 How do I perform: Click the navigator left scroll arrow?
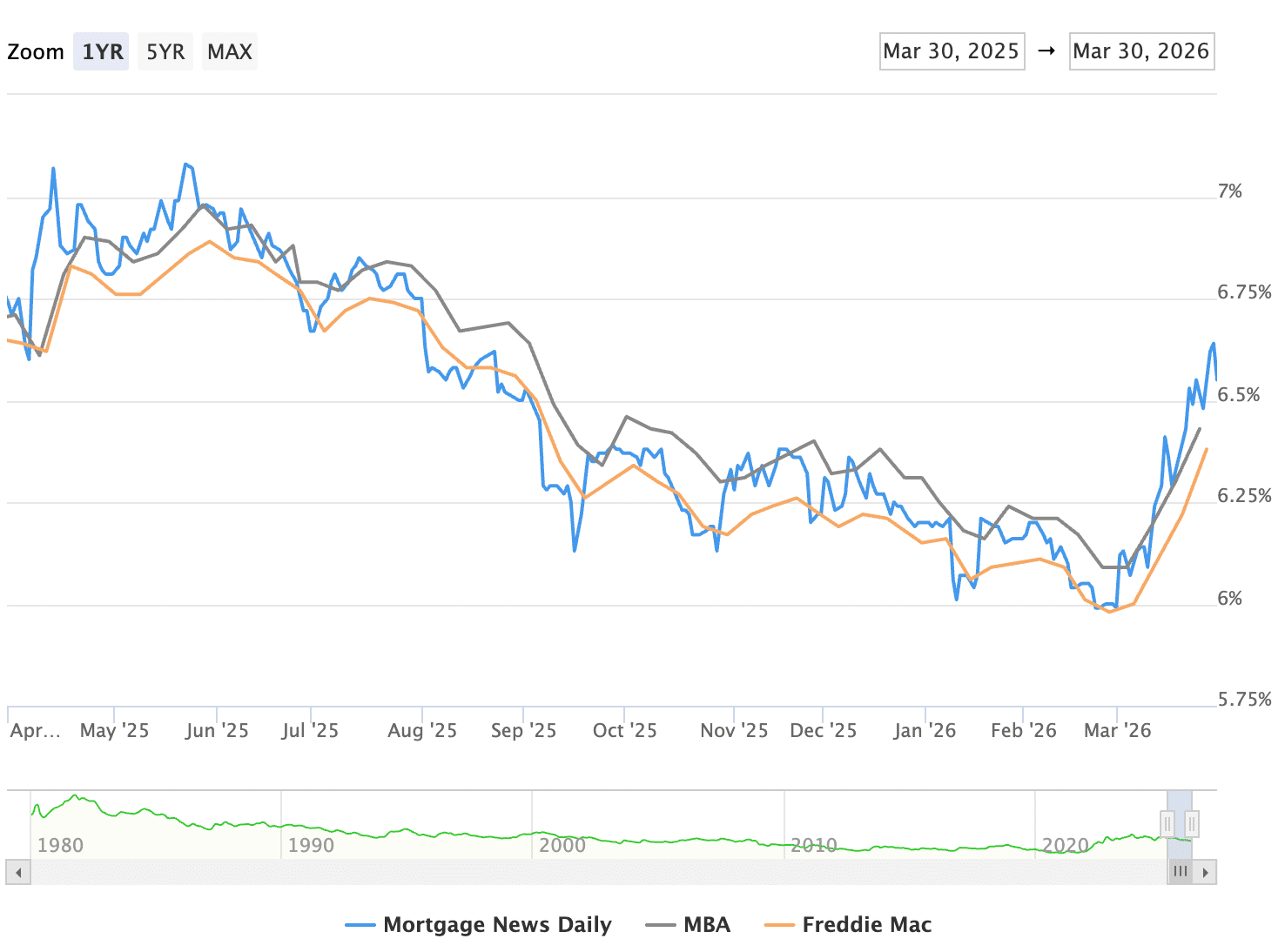pyautogui.click(x=18, y=872)
